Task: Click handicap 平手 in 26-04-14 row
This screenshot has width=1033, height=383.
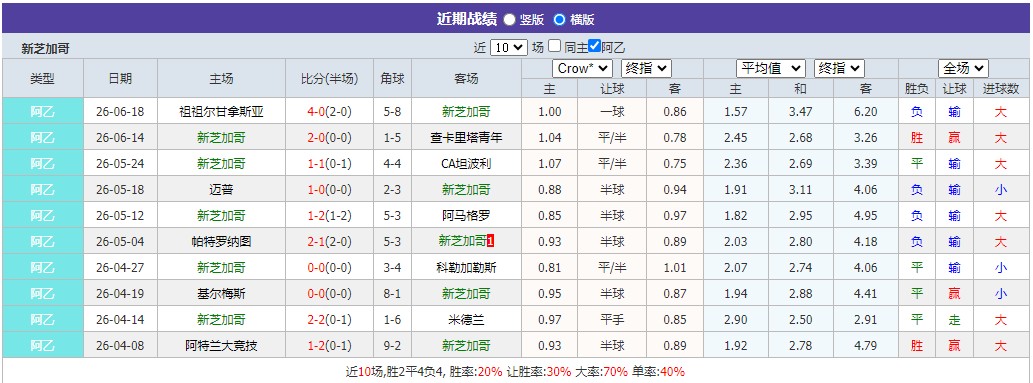Action: [x=612, y=320]
